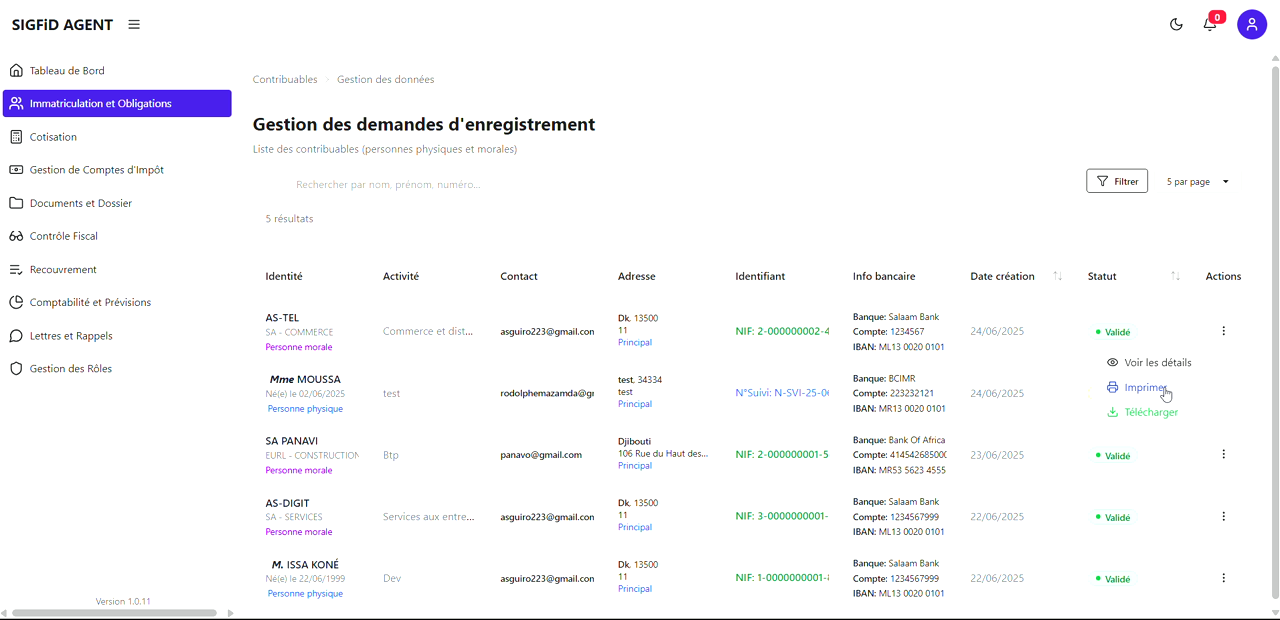Viewport: 1280px width, 620px height.
Task: Open row actions for M. ISSA KONÉ
Action: (1223, 578)
